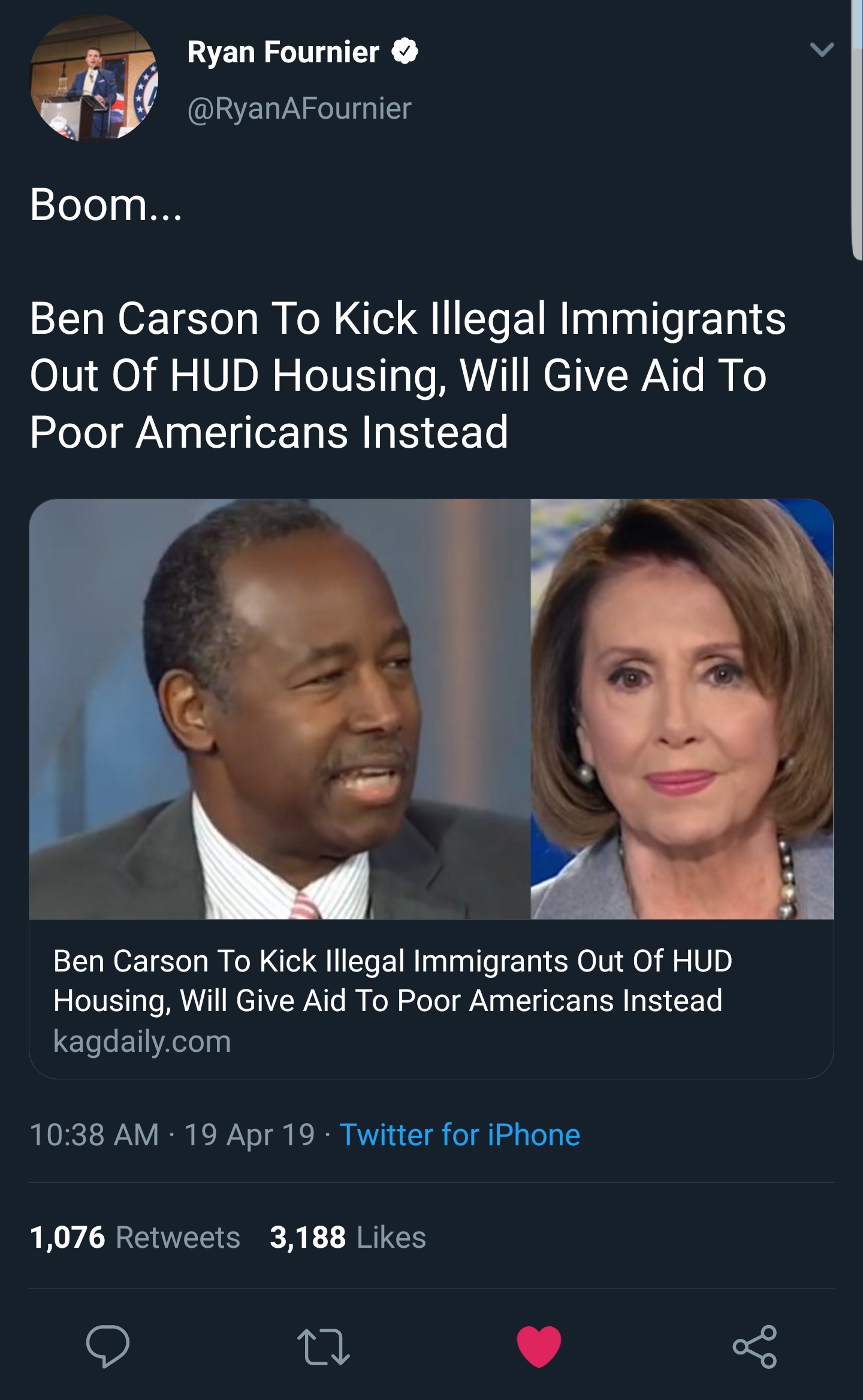This screenshot has width=863, height=1400.
Task: Open the kagdaily.com link card image
Action: click(431, 709)
